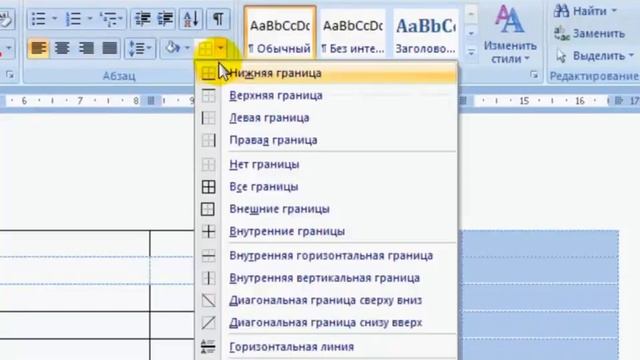Toggle center text alignment
640x360 pixels.
[x=62, y=48]
